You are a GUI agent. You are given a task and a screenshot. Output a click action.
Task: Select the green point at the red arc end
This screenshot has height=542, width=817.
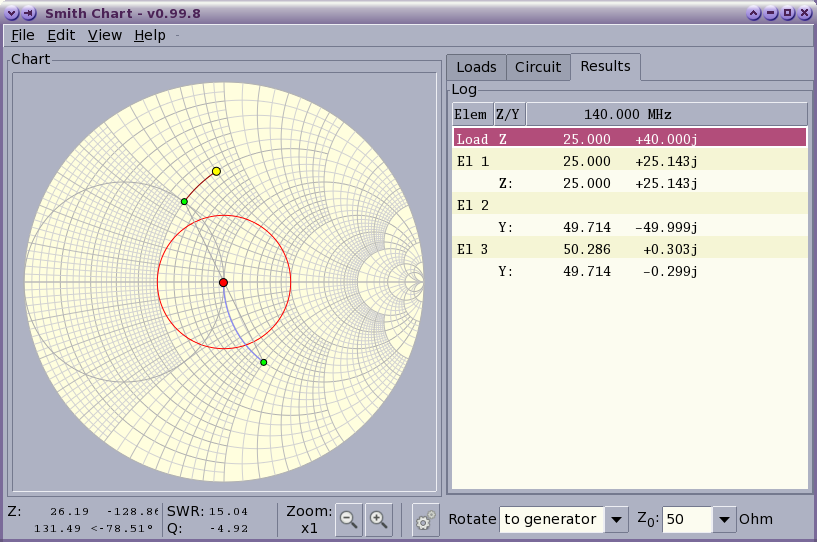184,201
